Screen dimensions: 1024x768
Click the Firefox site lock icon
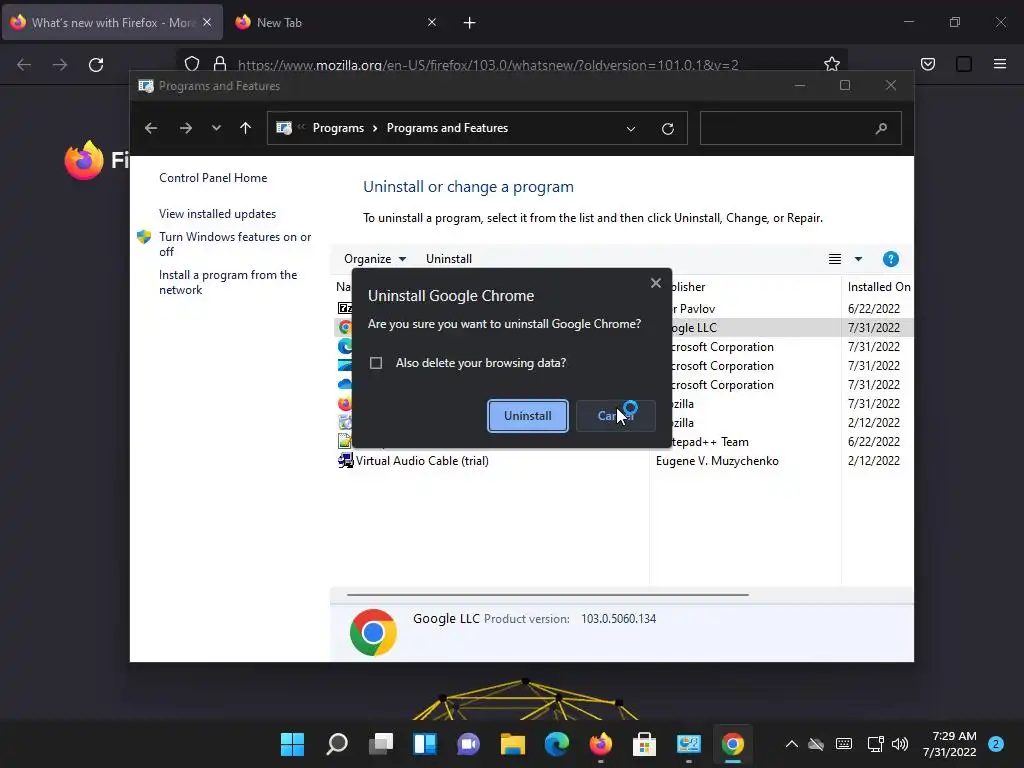[x=220, y=64]
